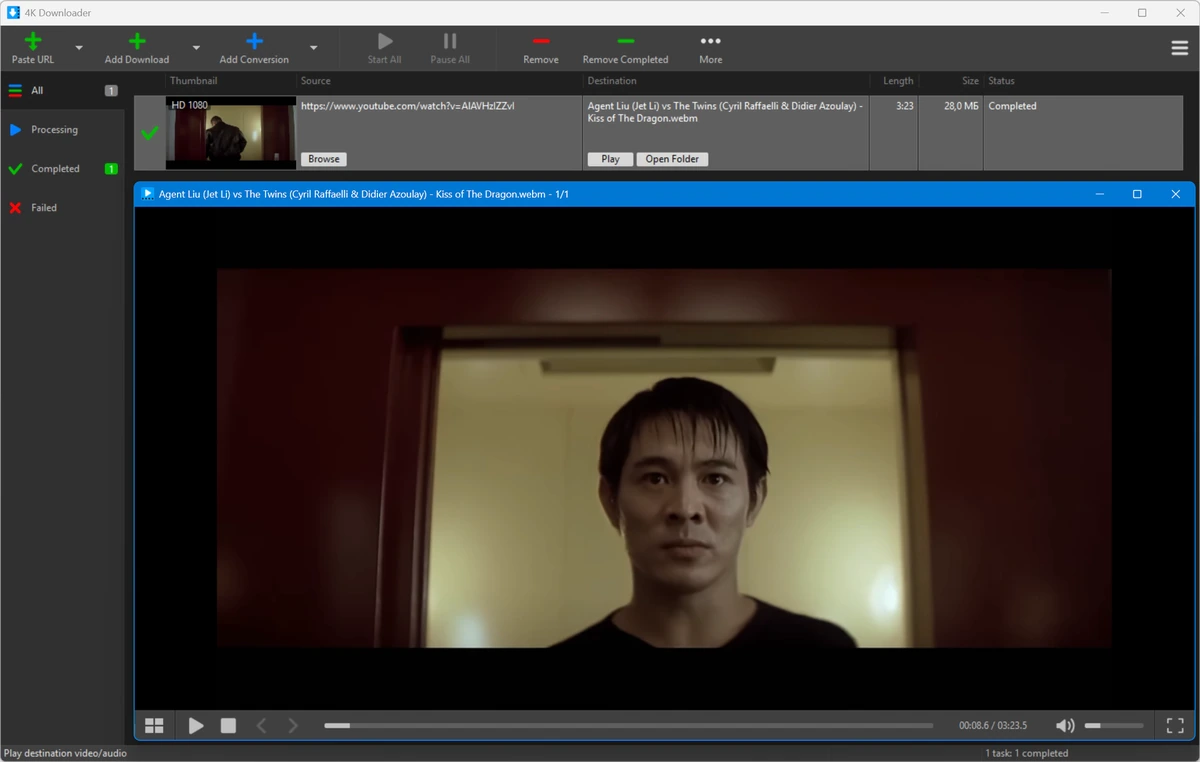Click the playlist grid icon in player
The height and width of the screenshot is (762, 1200).
pos(154,726)
